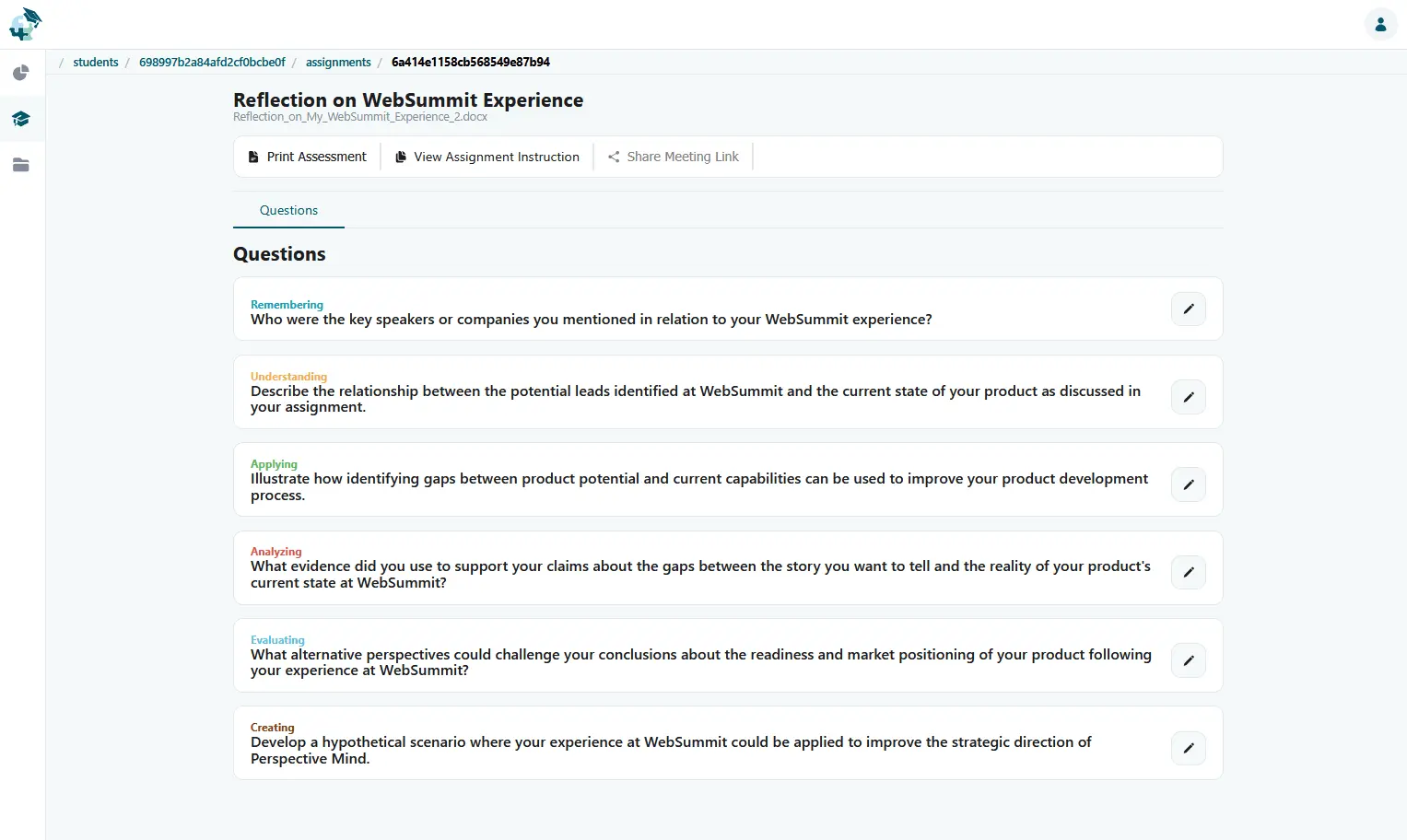
Task: Go to students breadcrumb link
Action: (96, 62)
